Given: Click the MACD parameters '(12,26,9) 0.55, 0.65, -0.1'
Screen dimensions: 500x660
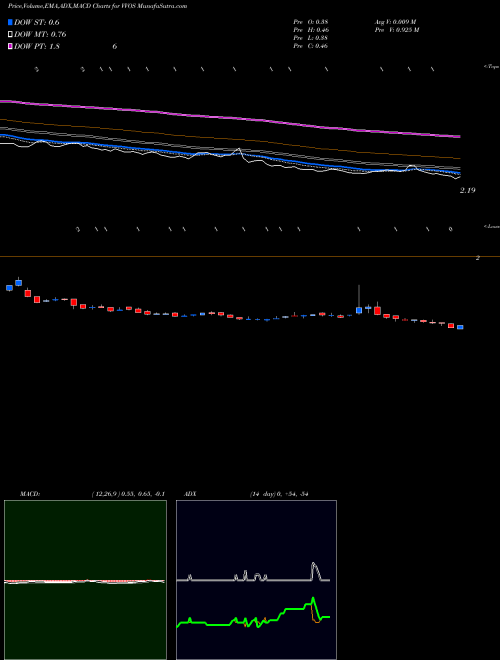Looking at the screenshot, I should tap(128, 494).
